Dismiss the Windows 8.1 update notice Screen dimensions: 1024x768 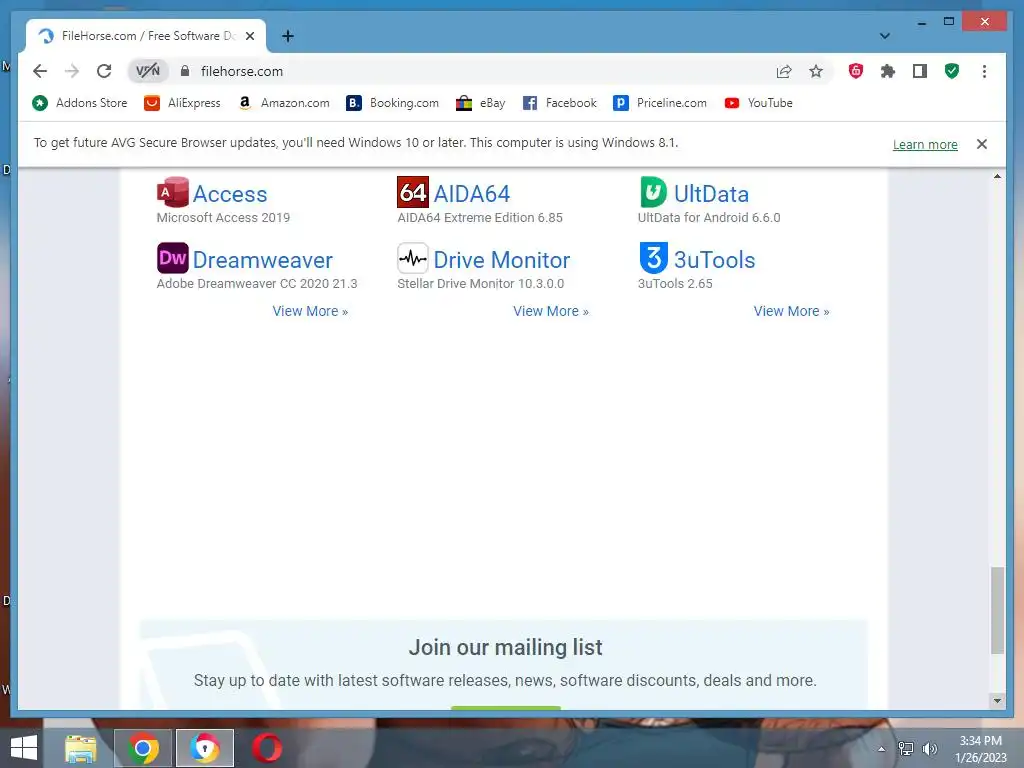pos(982,144)
